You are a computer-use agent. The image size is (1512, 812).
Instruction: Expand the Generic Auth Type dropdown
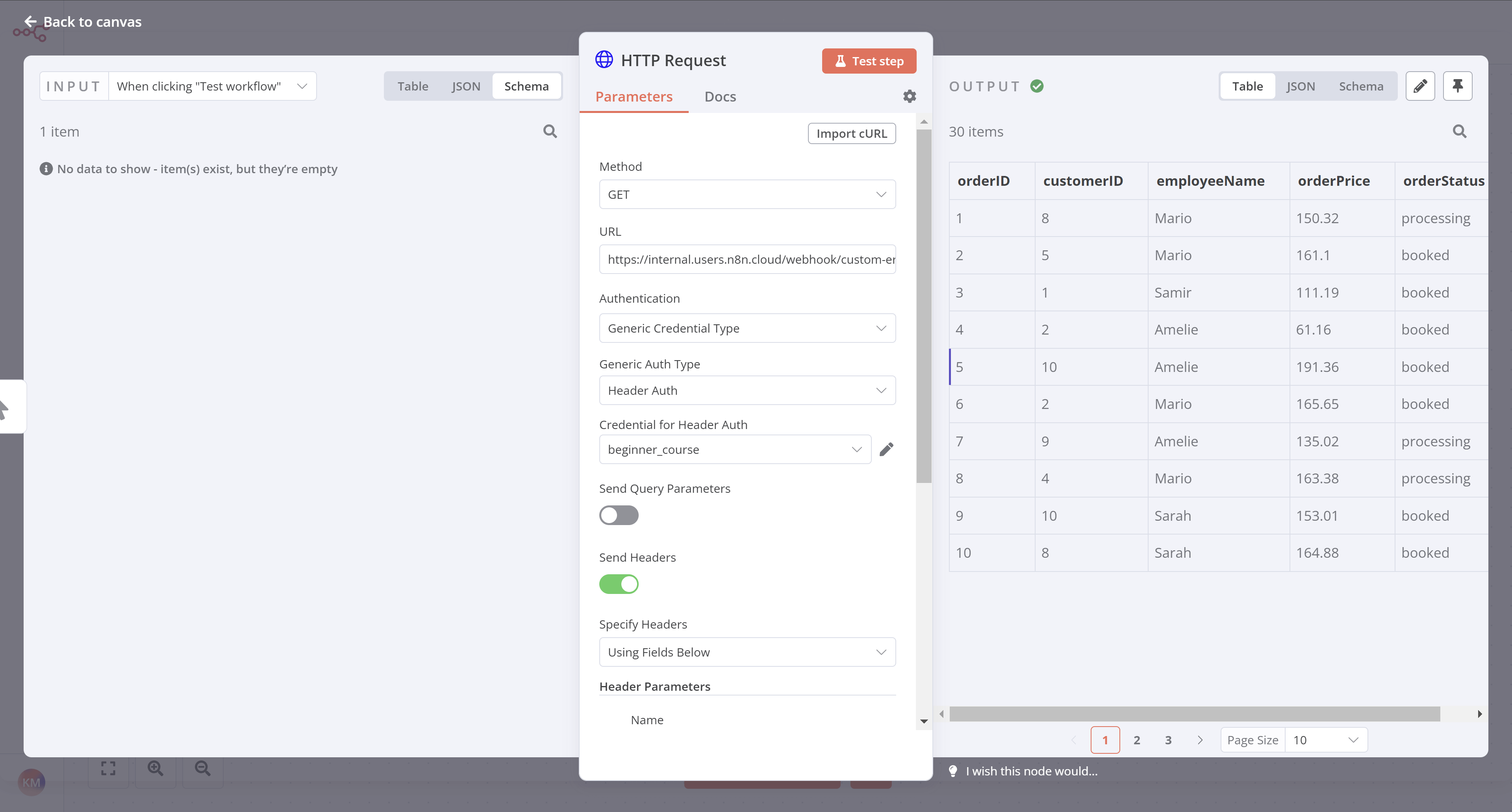point(747,390)
